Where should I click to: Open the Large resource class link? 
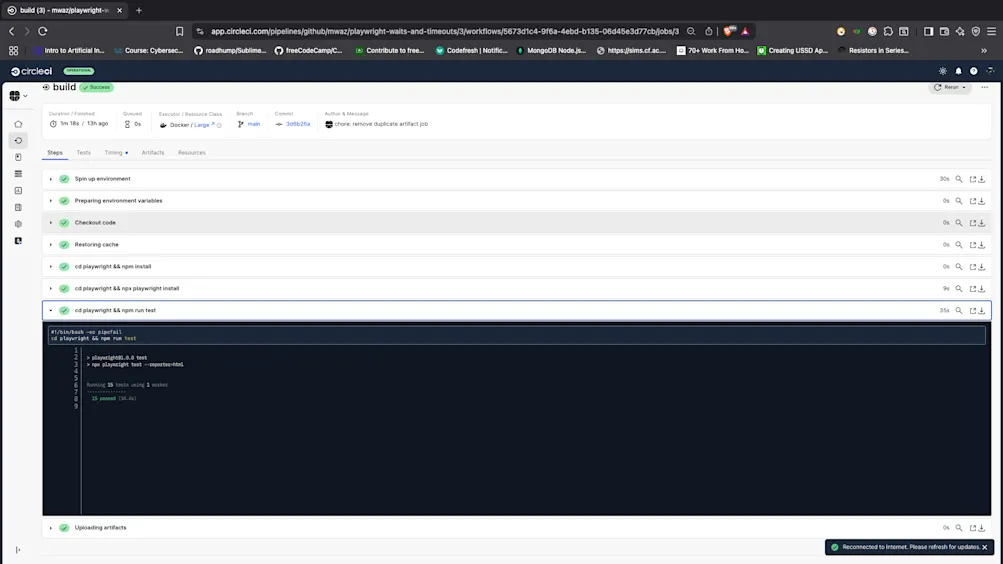(201, 125)
